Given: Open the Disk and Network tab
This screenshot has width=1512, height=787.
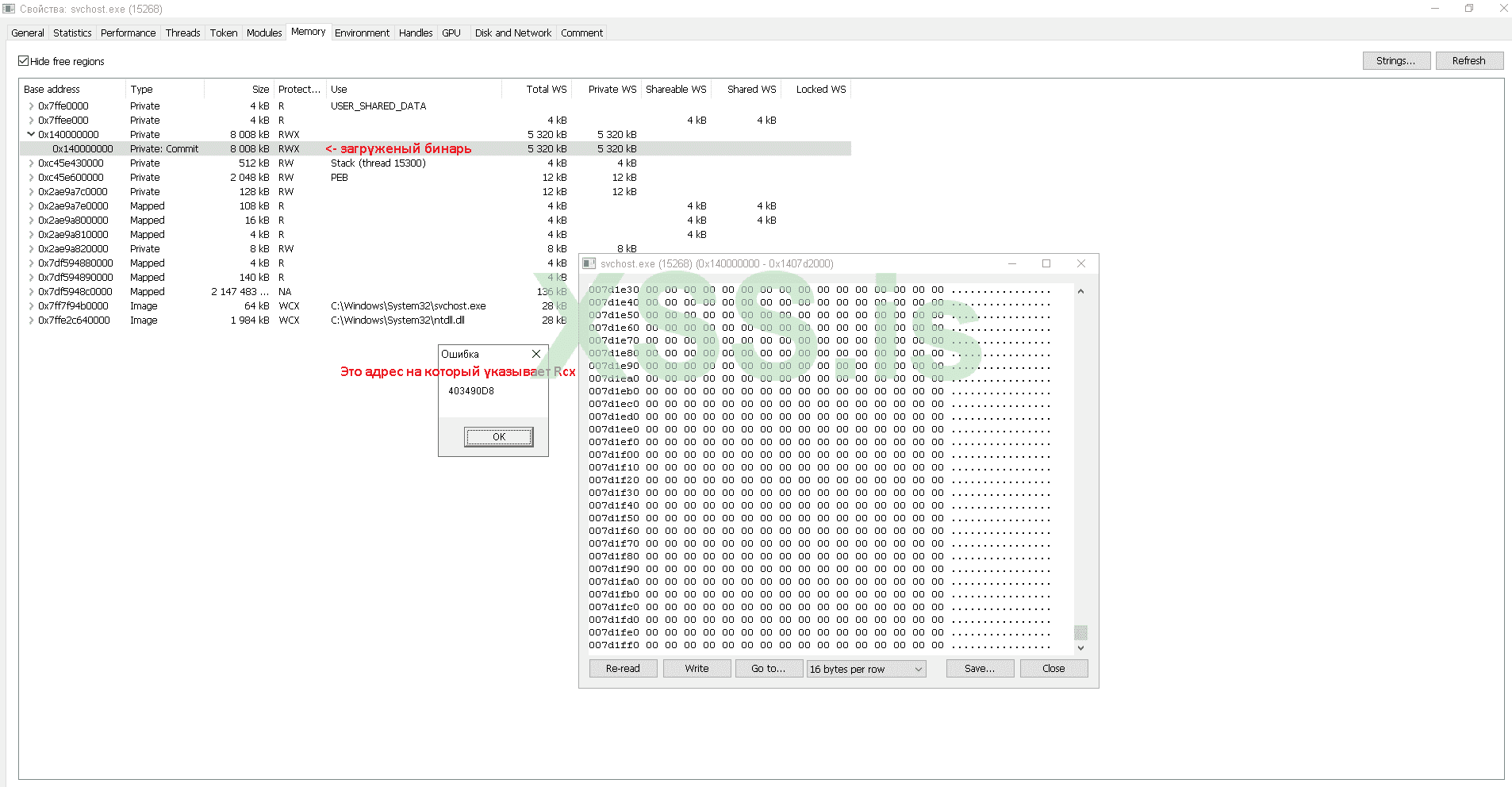Looking at the screenshot, I should point(512,33).
